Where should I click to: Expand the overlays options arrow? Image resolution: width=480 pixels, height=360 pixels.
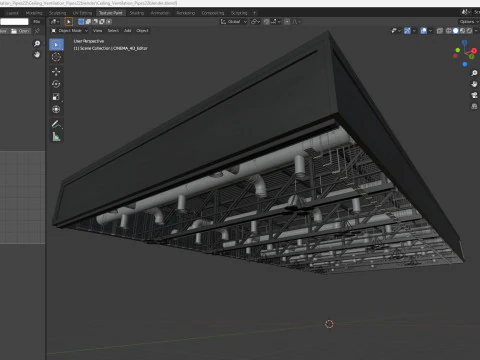(430, 31)
